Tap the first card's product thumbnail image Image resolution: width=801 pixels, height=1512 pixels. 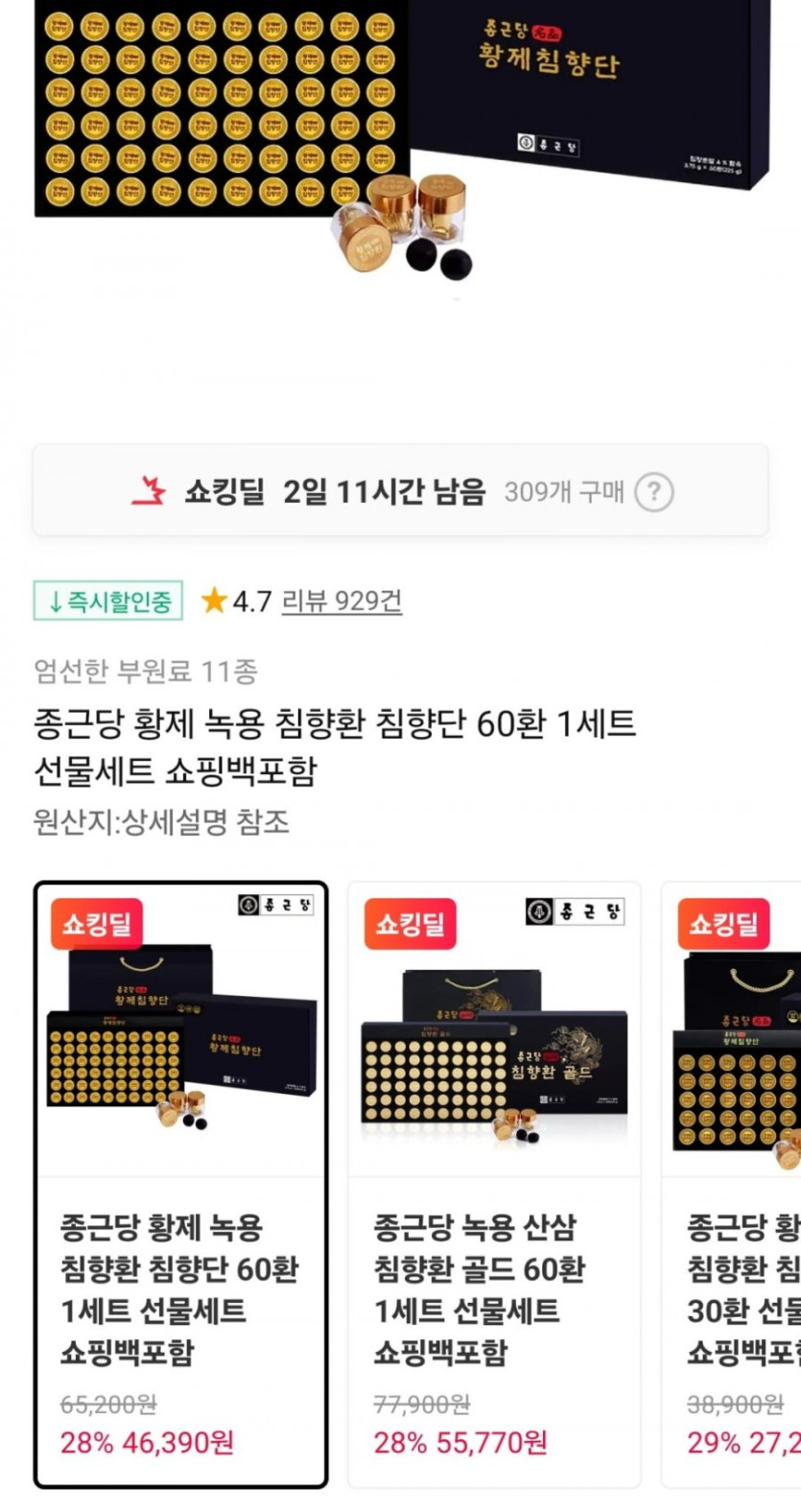tap(181, 1031)
